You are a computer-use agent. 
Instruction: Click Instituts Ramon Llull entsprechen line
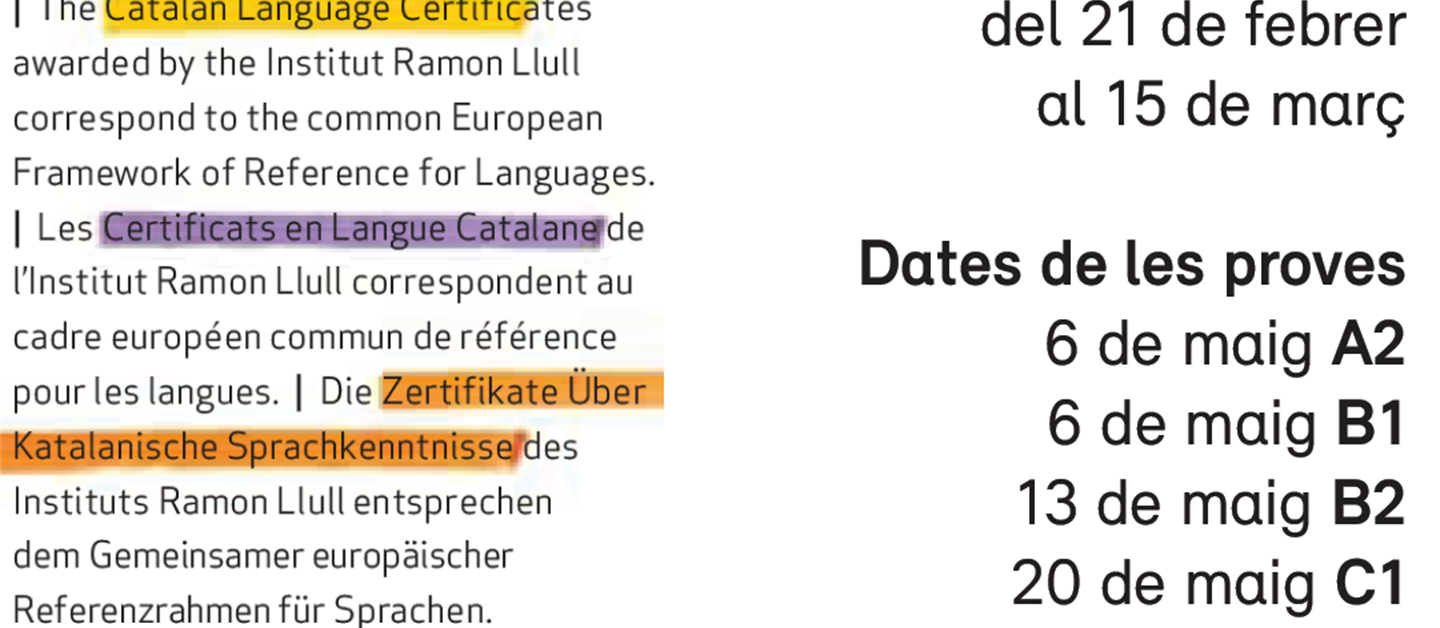282,501
